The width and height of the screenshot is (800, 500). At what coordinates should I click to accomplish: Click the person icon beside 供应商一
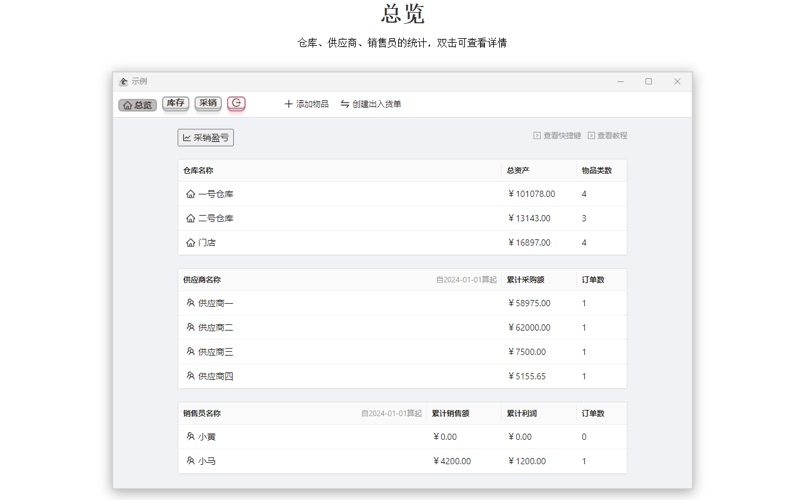point(190,303)
